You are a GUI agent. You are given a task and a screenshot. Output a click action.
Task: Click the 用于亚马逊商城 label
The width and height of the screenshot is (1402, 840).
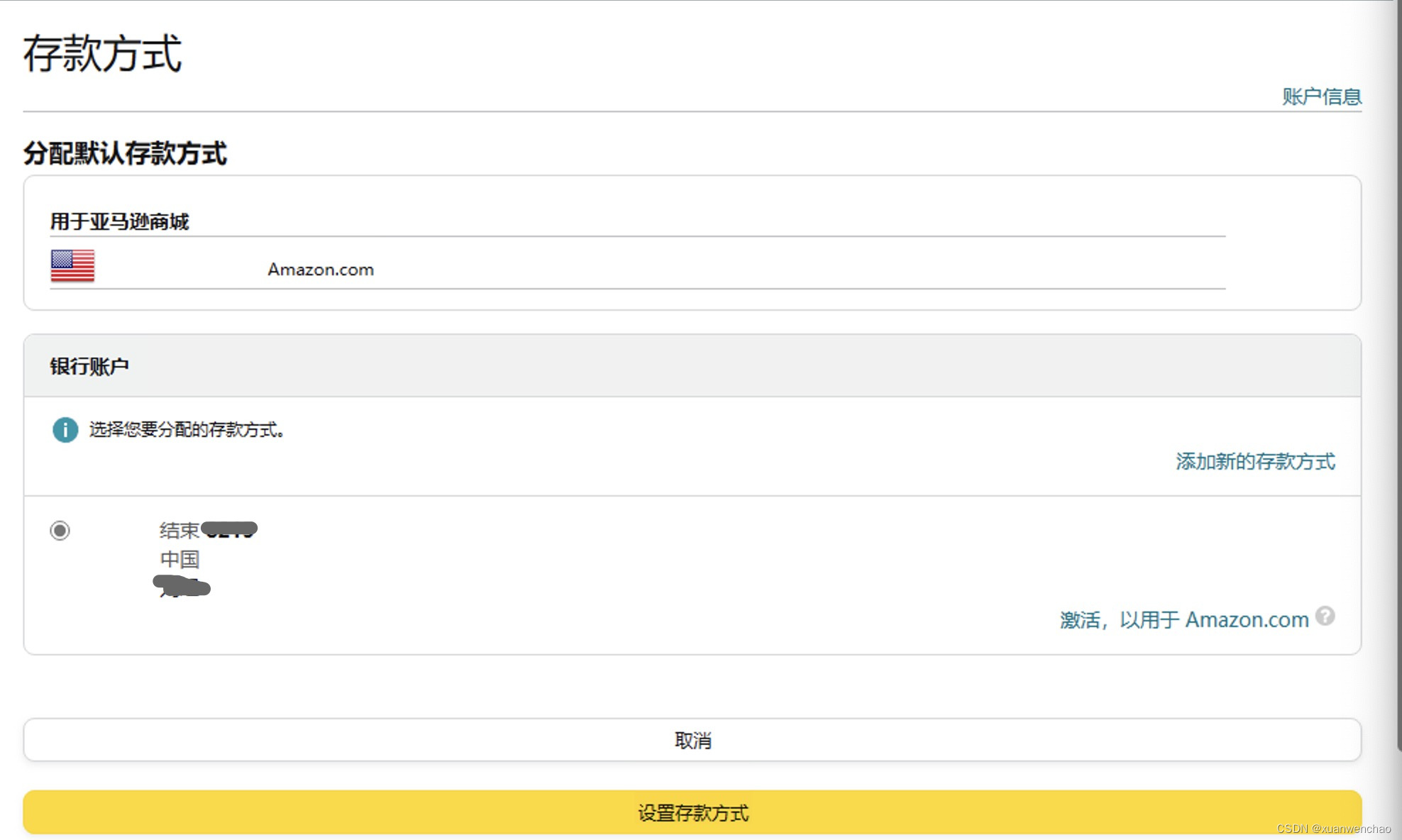[x=119, y=221]
